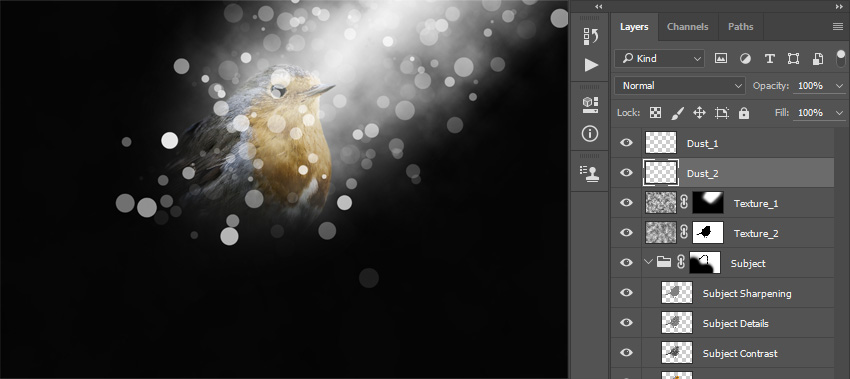Select the Texture_1 layer thumbnail

(x=661, y=203)
